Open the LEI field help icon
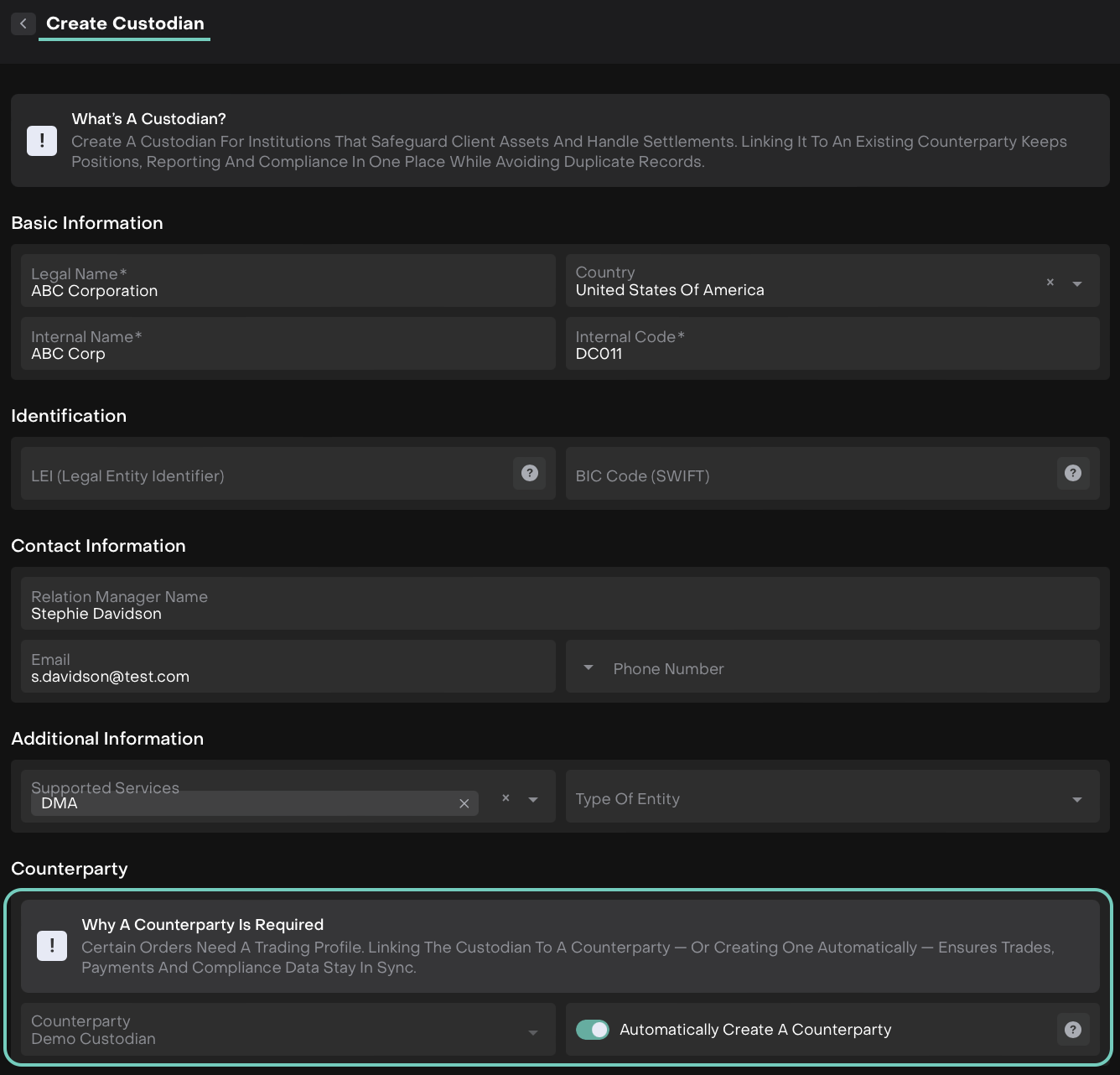This screenshot has width=1120, height=1075. tap(529, 473)
